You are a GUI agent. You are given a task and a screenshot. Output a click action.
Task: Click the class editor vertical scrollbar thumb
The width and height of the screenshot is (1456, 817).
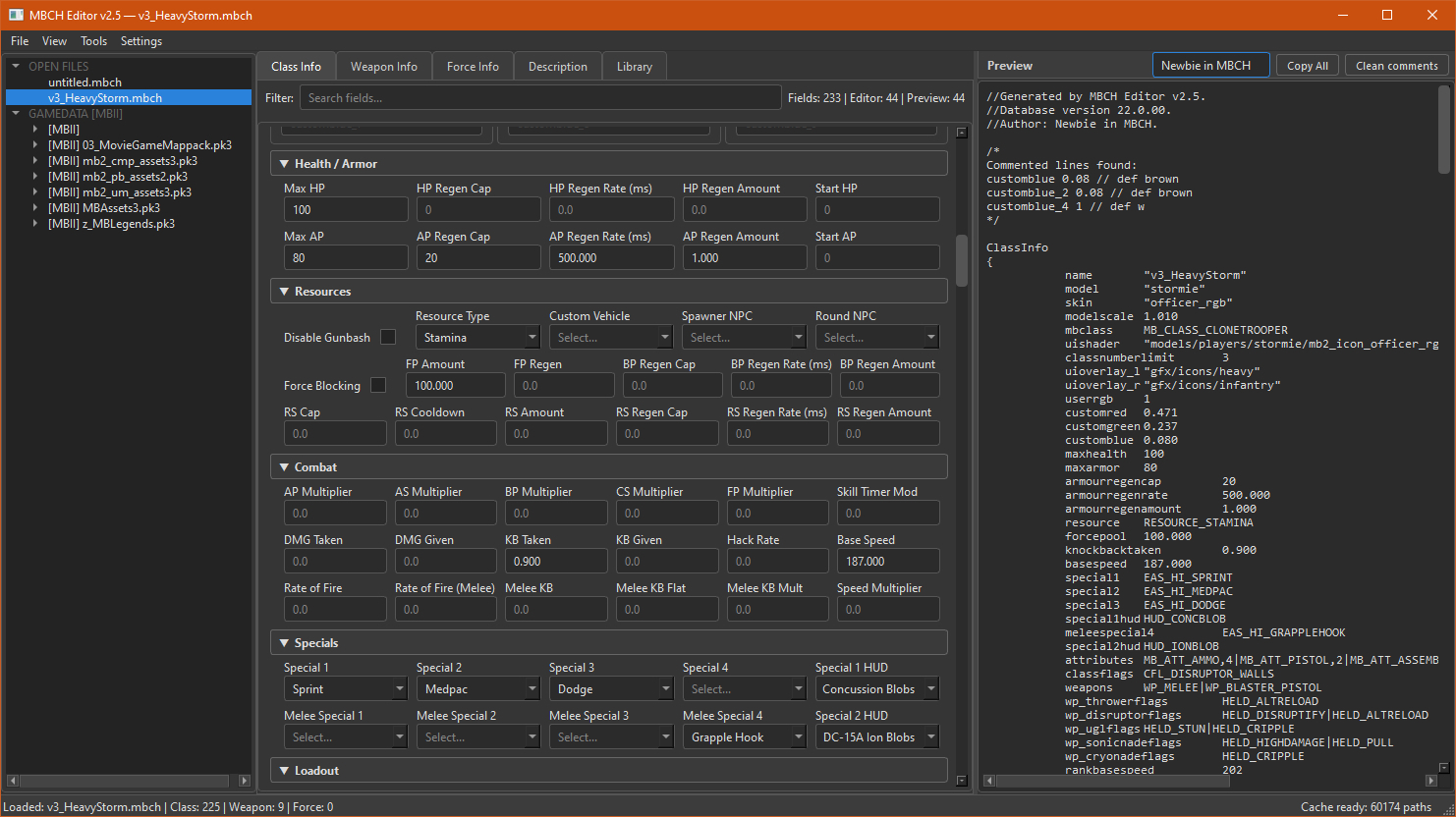(x=962, y=259)
